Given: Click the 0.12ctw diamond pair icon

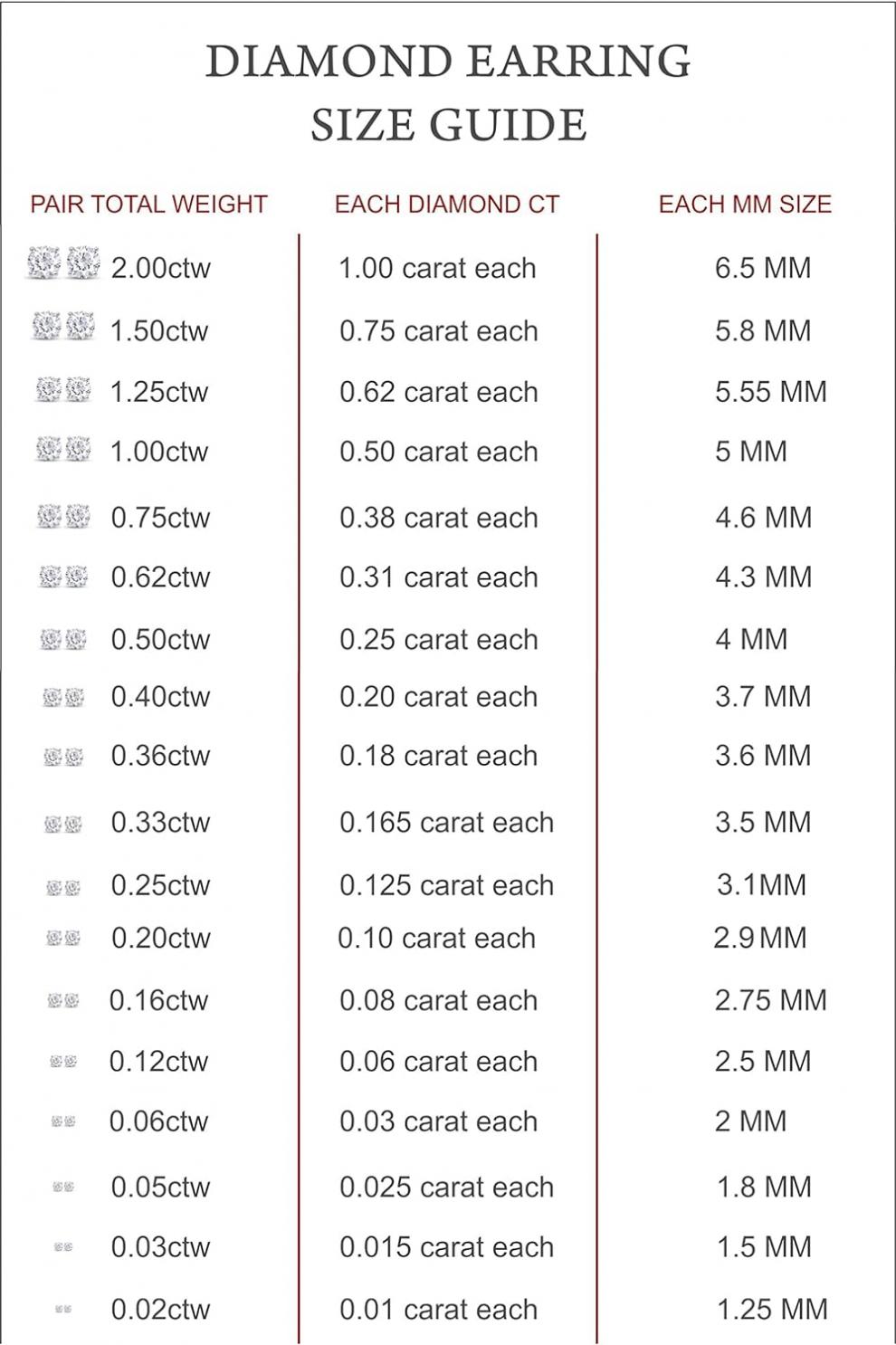Looking at the screenshot, I should tap(63, 1061).
